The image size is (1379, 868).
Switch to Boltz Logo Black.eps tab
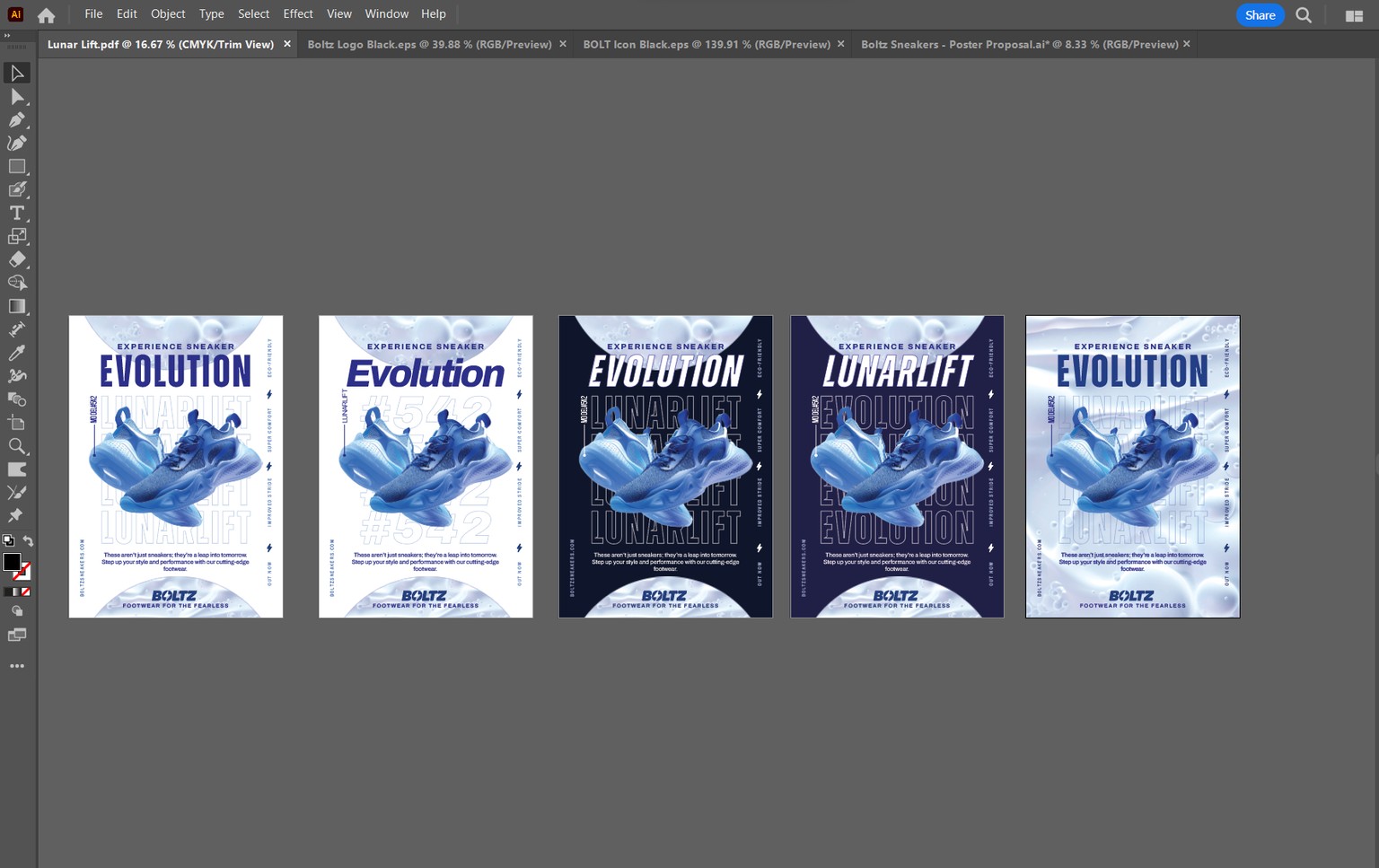[429, 44]
